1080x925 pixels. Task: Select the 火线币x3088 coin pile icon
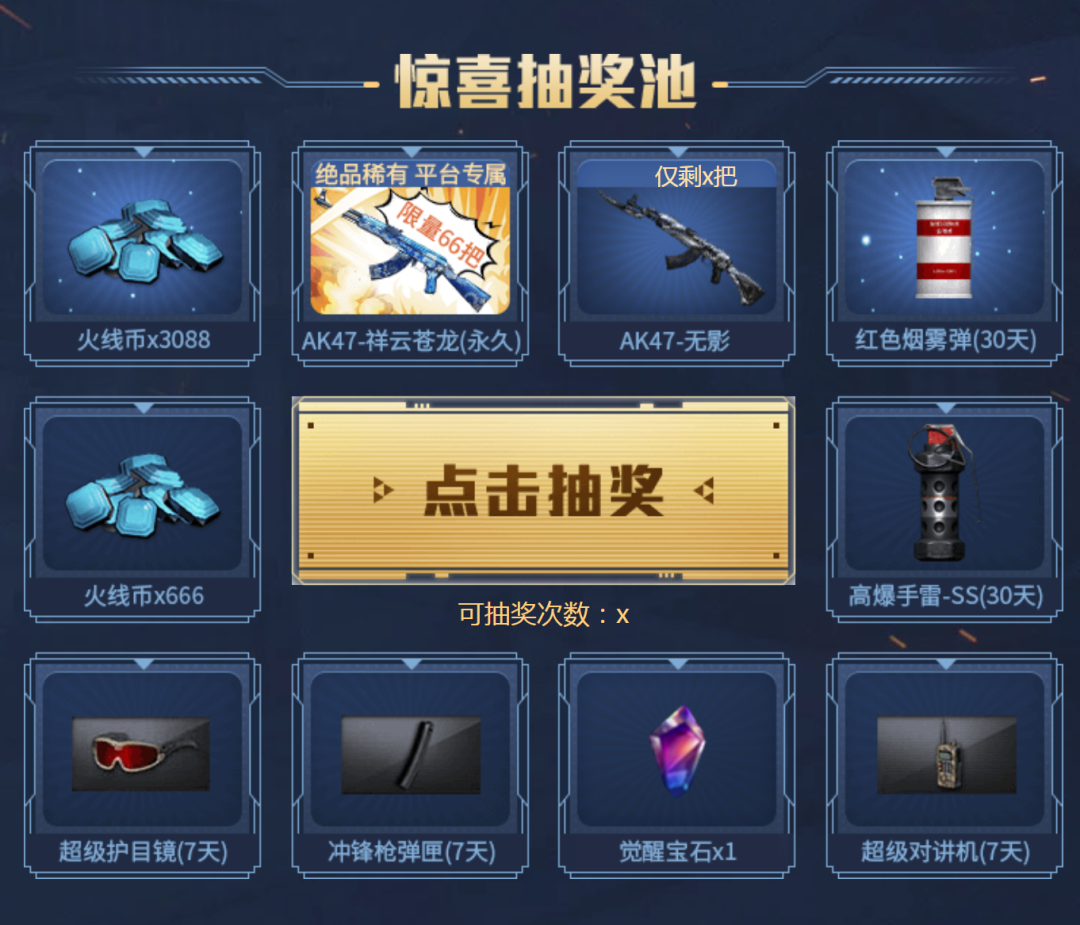click(144, 240)
